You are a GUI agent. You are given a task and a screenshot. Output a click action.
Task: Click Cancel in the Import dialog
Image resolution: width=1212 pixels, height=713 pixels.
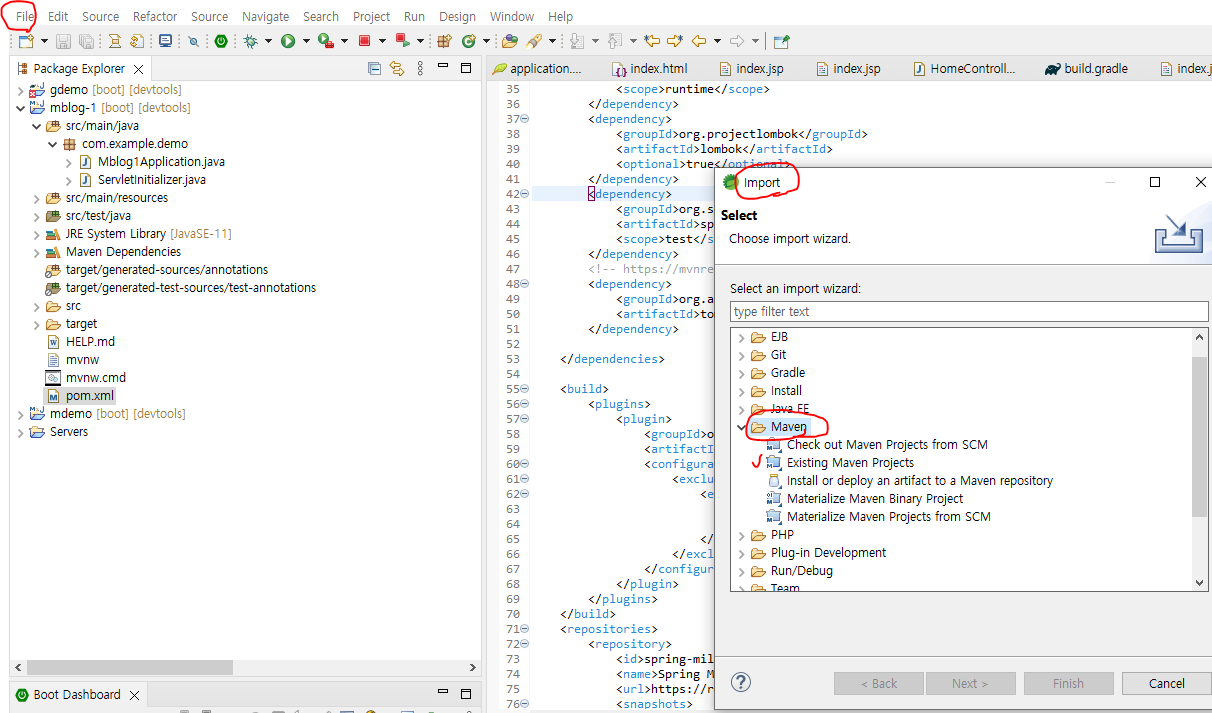tap(1166, 683)
